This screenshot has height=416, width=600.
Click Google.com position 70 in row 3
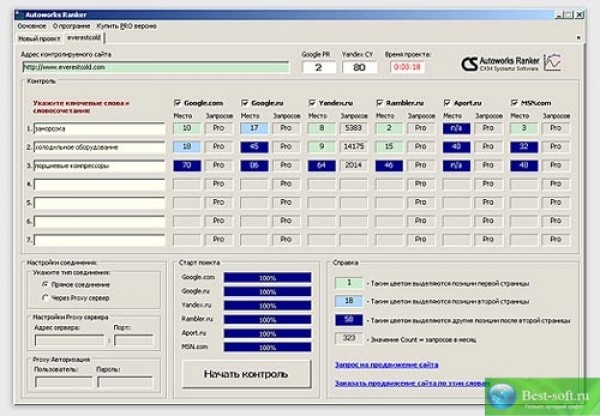point(187,165)
